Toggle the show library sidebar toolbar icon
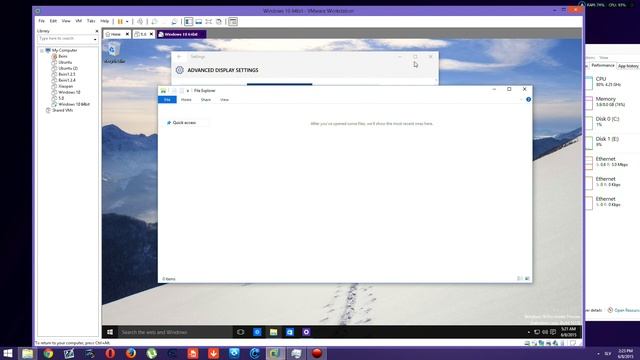Screen dimensions: 640x360 point(188,21)
